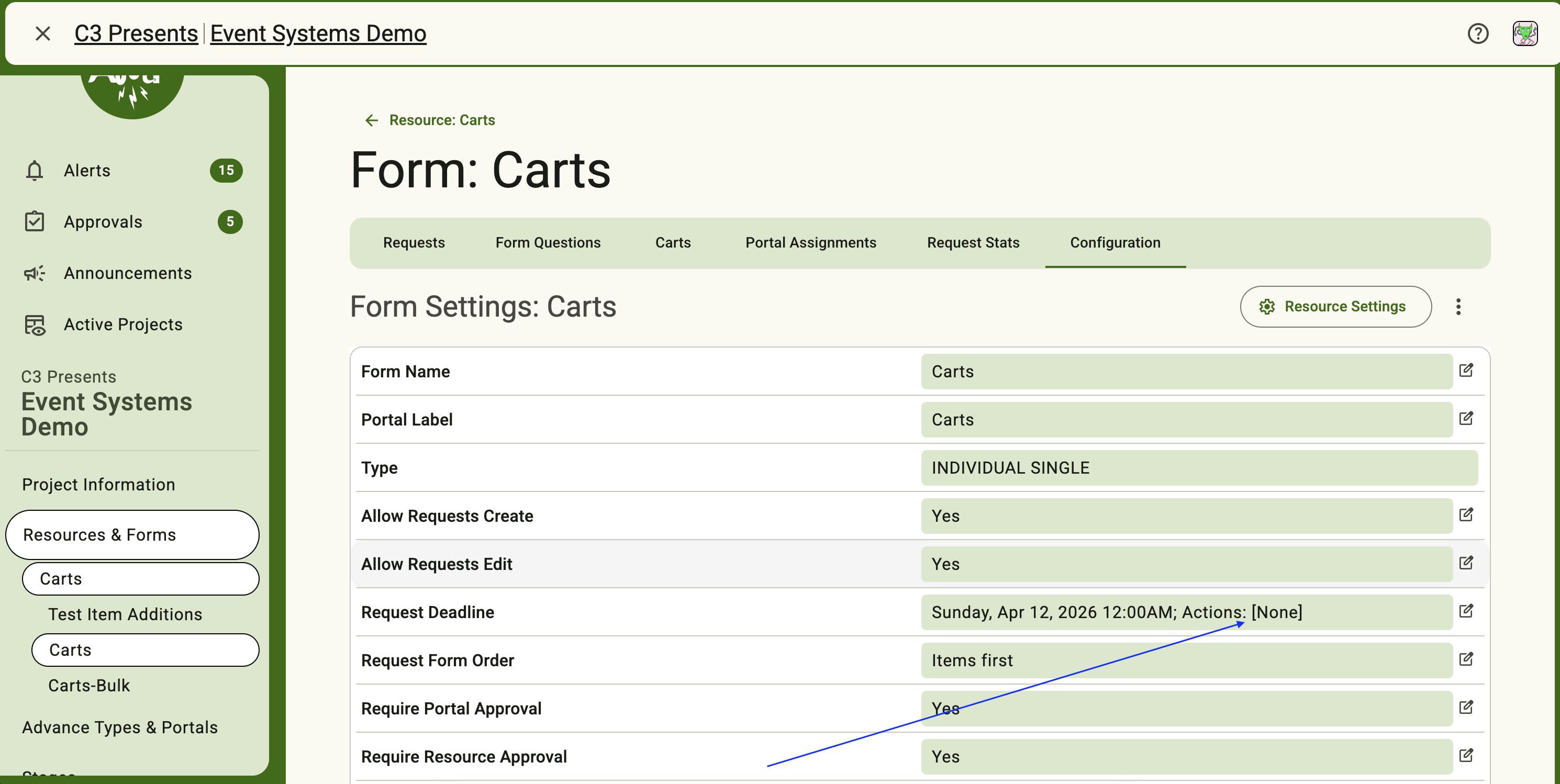
Task: Click the Require Portal Approval label
Action: 451,709
